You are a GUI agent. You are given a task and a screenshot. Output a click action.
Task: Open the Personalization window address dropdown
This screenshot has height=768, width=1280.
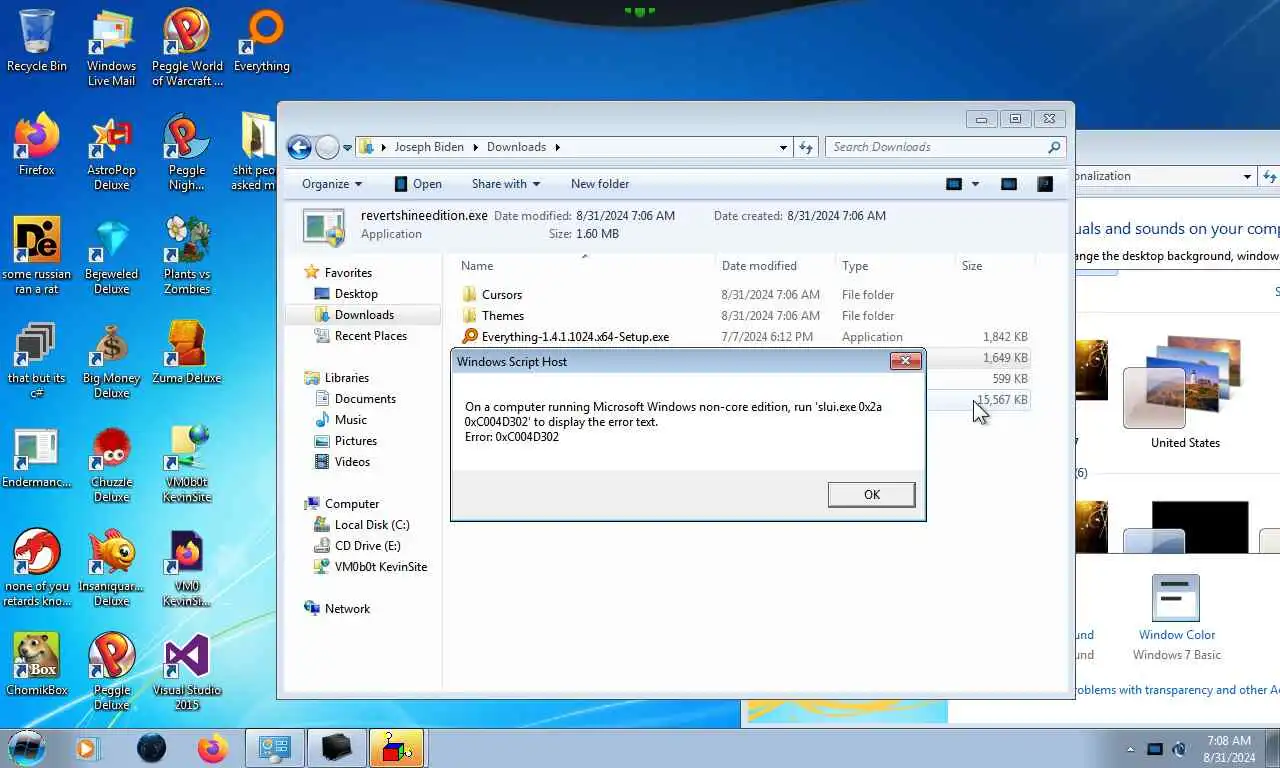[x=1247, y=177]
